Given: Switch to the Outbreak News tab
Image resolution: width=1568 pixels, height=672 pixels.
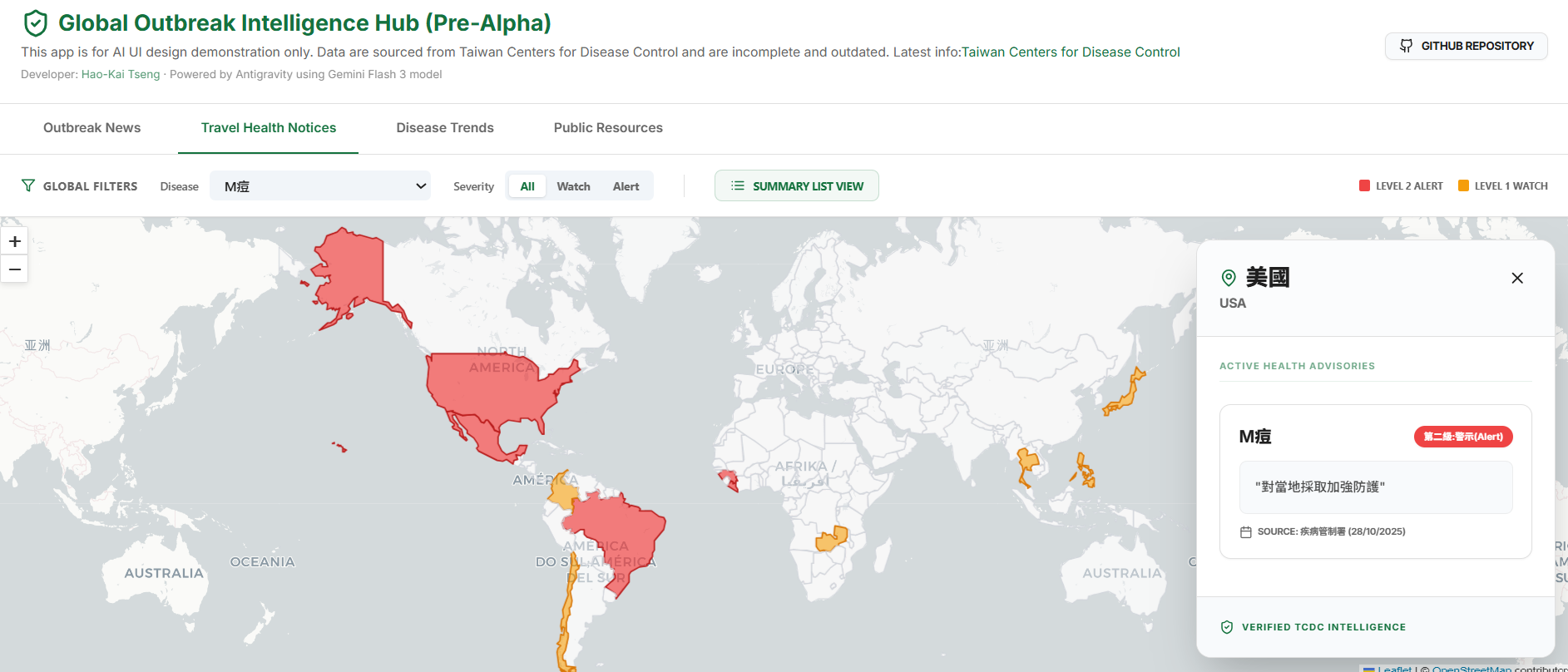Looking at the screenshot, I should [x=92, y=128].
